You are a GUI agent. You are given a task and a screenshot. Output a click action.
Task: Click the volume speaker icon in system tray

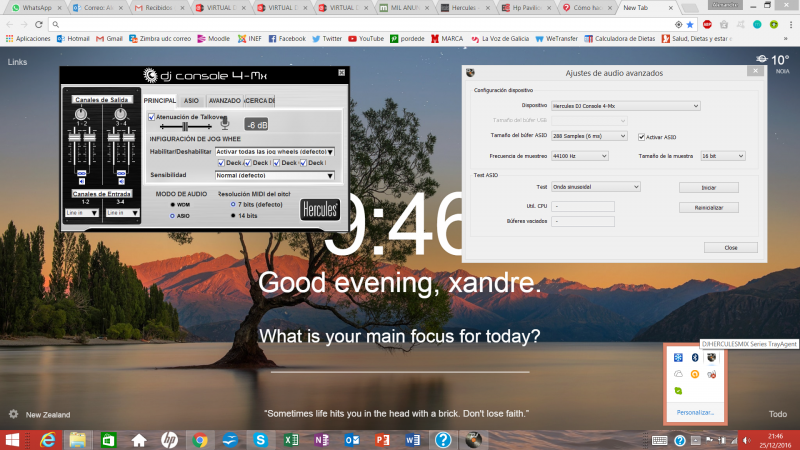(x=746, y=440)
